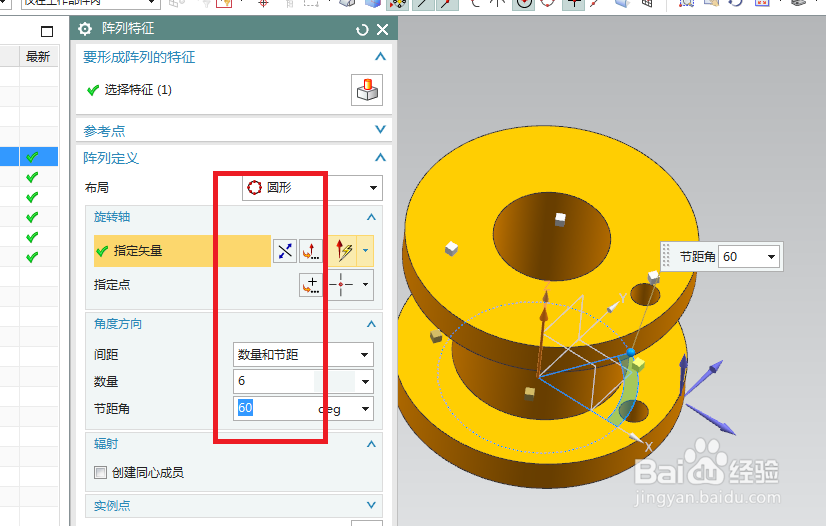Click the inferred point icon

(341, 285)
